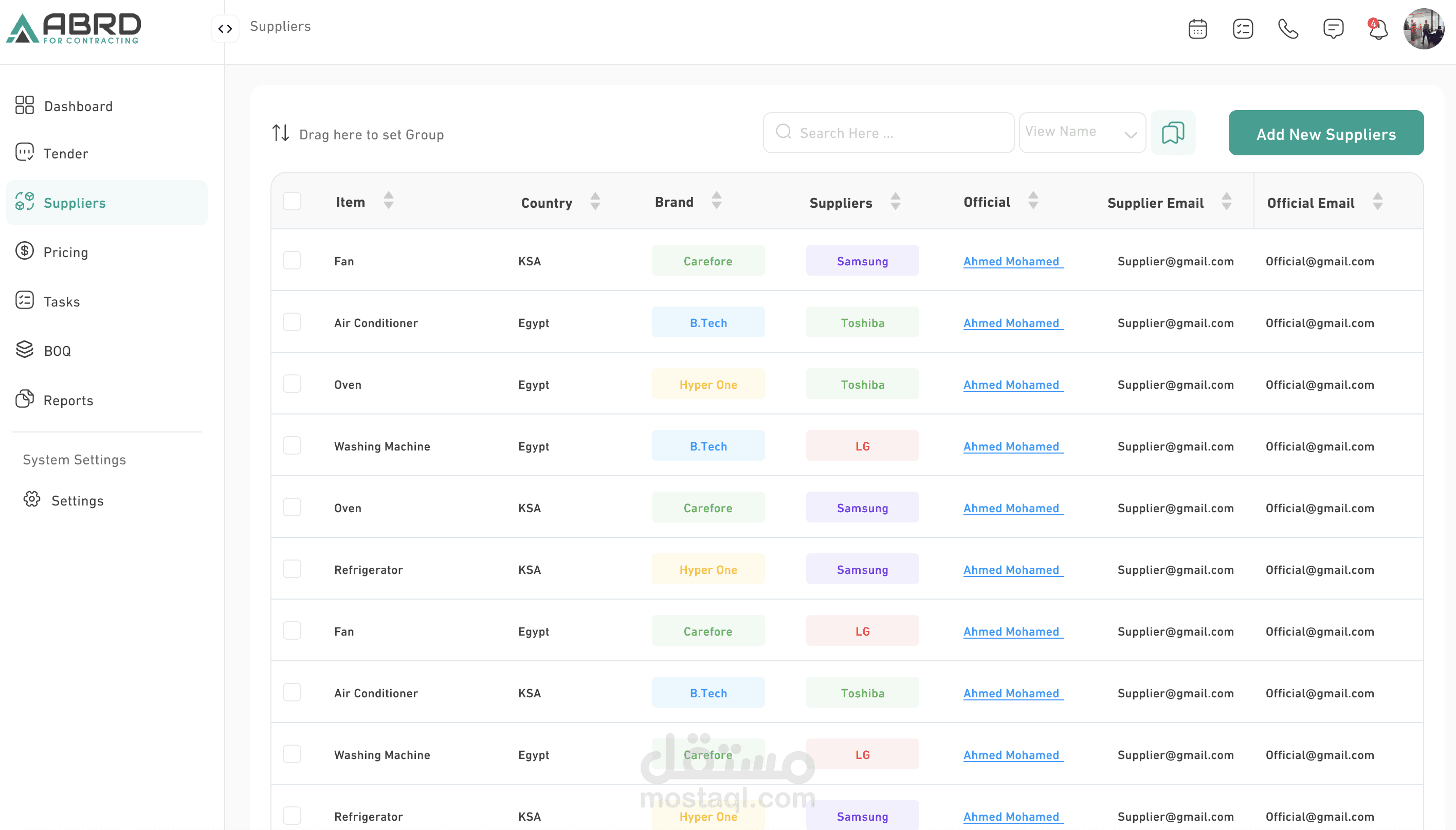
Task: Open Ahmed Mohamed link in first row
Action: (x=1011, y=261)
